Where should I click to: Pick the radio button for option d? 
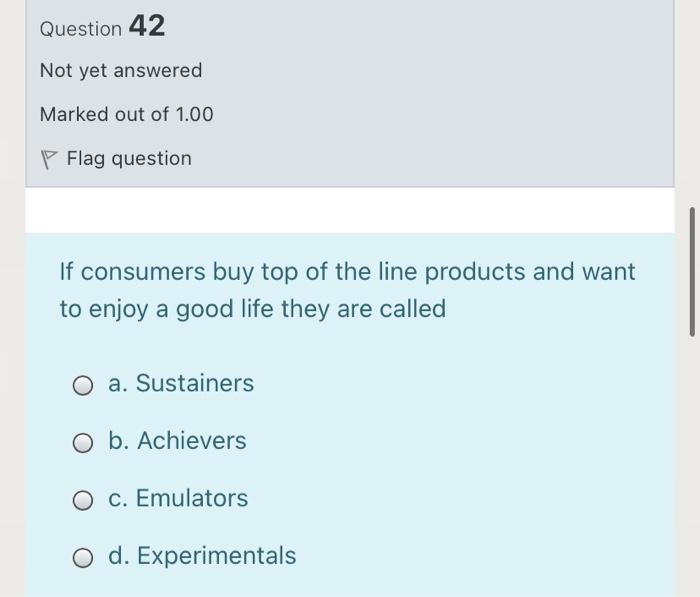(83, 557)
